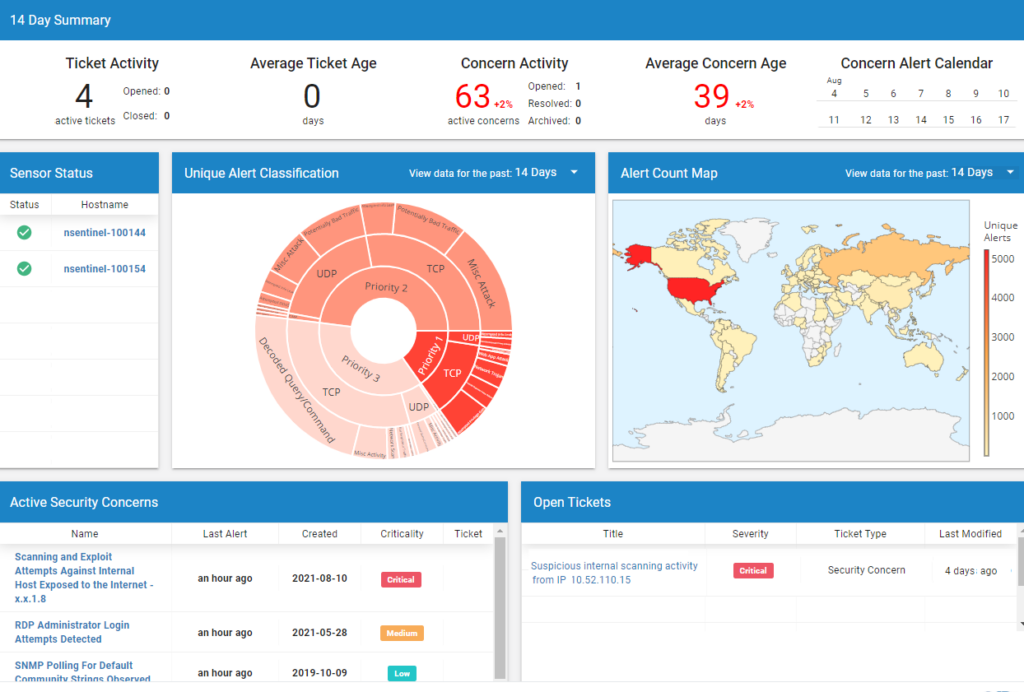Open the nsentinel-100154 sensor link

104,269
